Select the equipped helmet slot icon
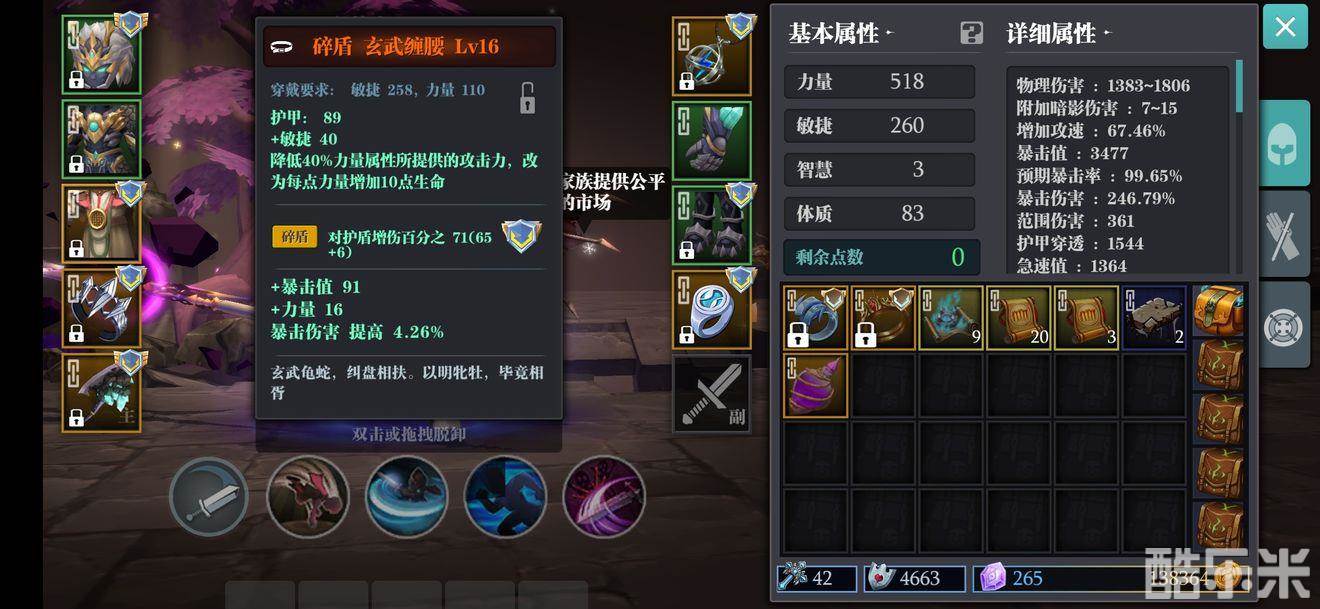1320x609 pixels. (101, 54)
